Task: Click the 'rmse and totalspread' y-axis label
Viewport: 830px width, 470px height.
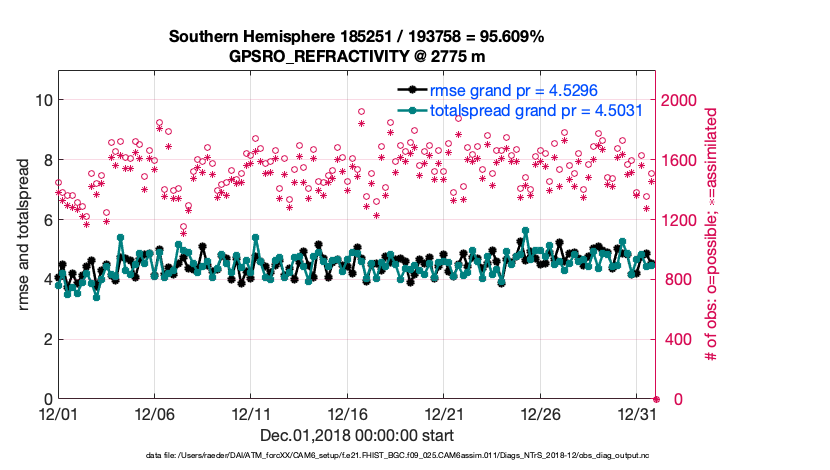Action: 22,235
